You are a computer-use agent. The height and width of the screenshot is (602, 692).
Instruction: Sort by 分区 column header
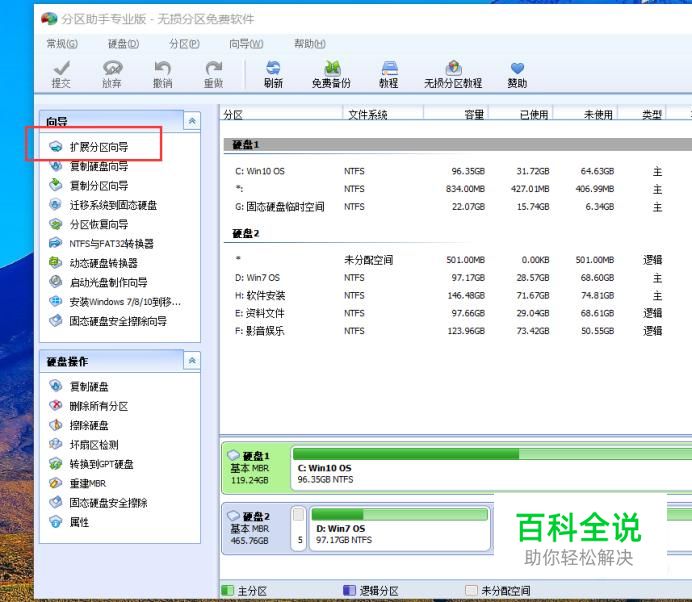click(x=281, y=115)
